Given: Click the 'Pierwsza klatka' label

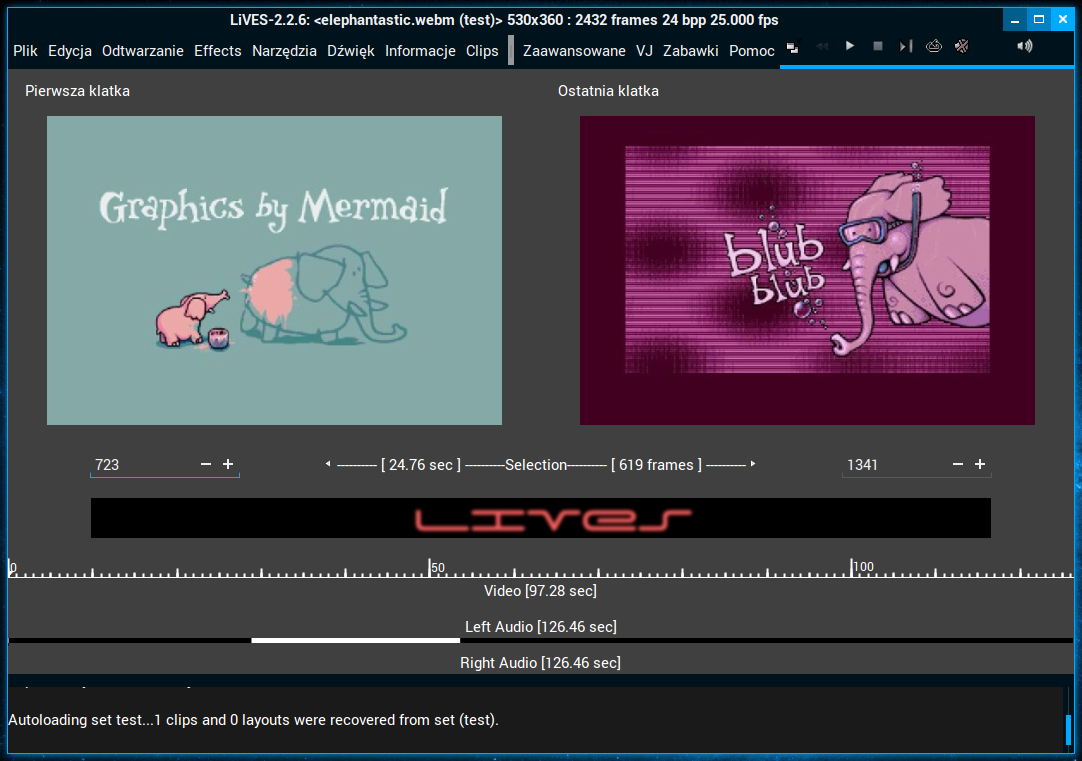Looking at the screenshot, I should (x=77, y=91).
